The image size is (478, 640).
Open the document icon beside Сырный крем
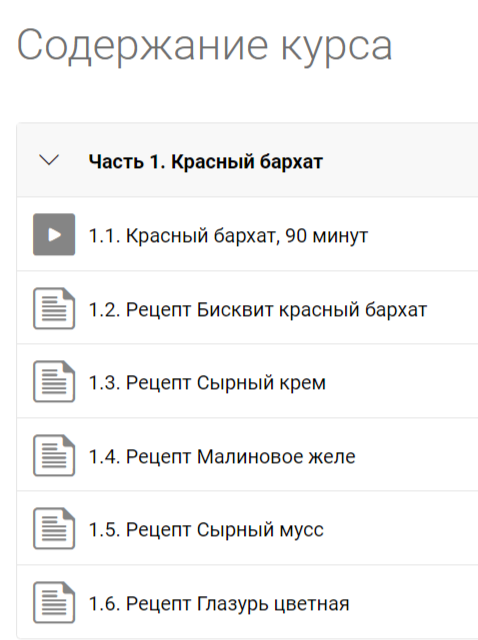pos(54,382)
